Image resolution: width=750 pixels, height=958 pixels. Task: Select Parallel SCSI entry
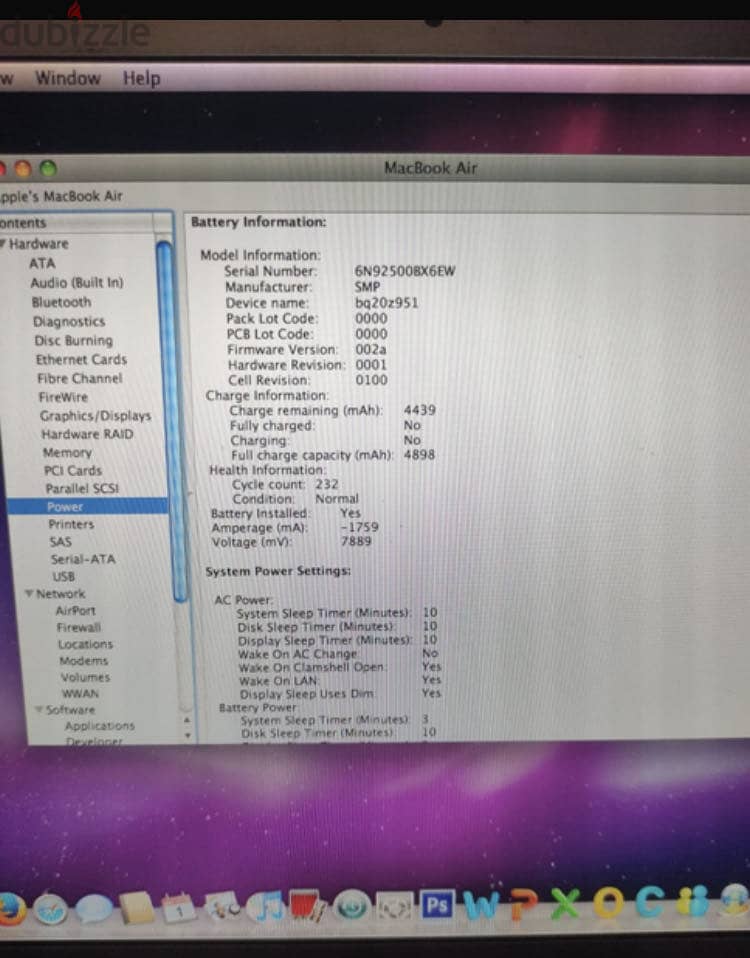[x=82, y=488]
